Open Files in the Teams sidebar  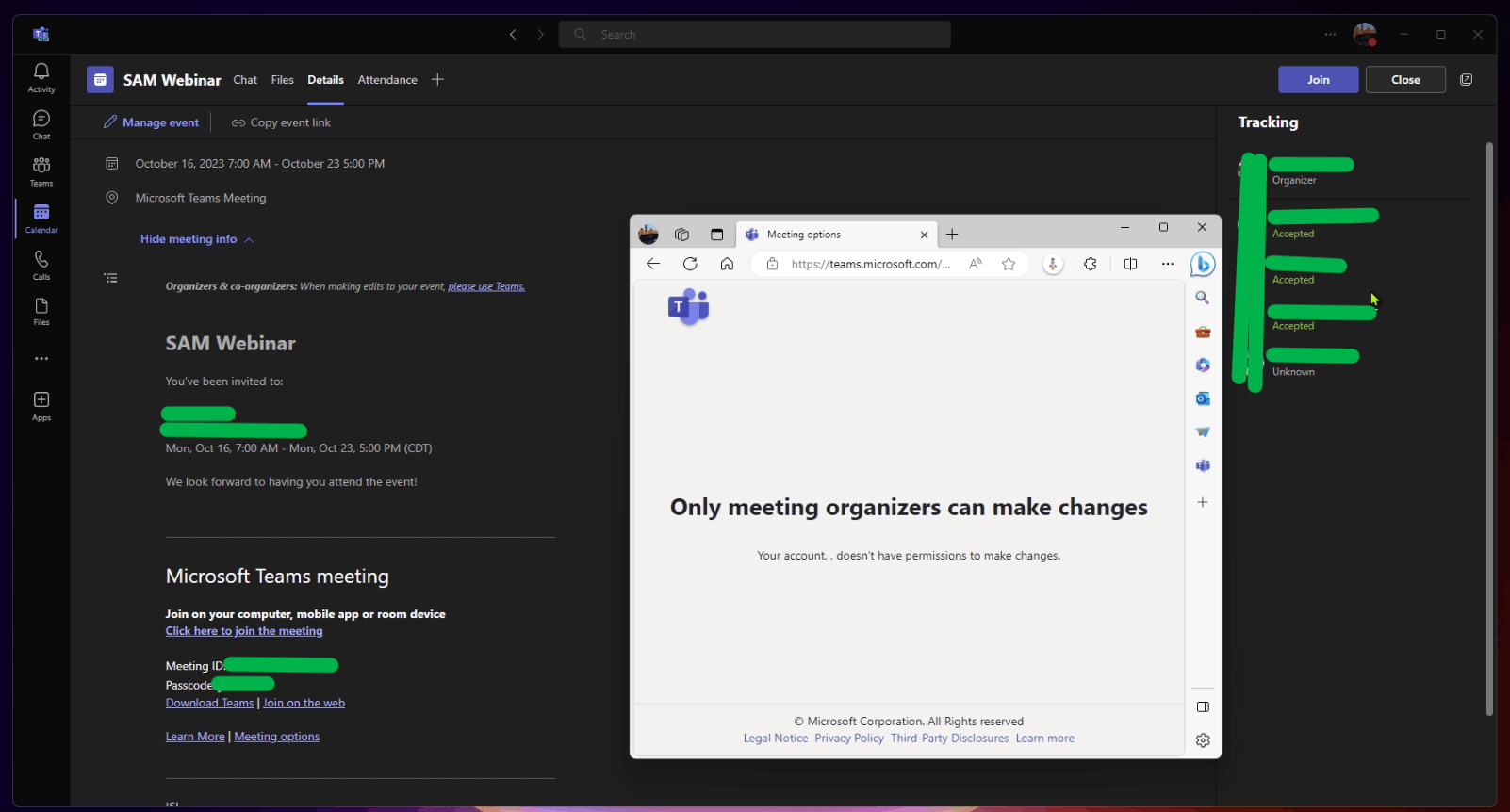click(41, 312)
